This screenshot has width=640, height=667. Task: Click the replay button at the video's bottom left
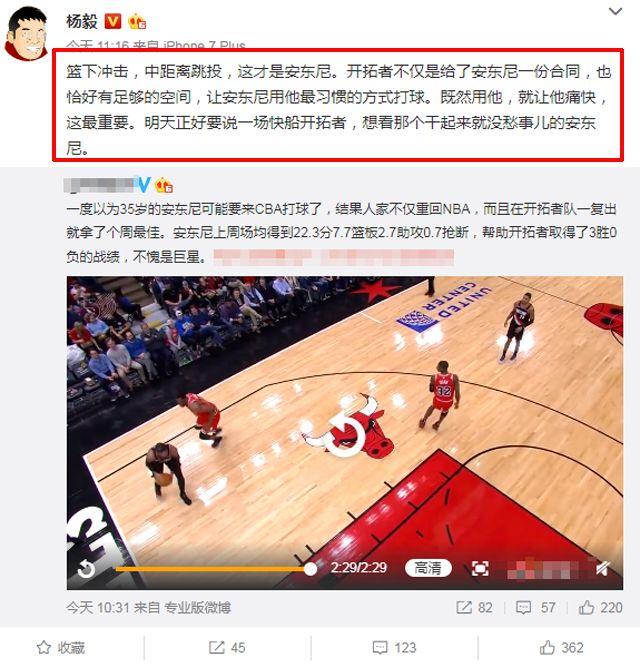86,569
